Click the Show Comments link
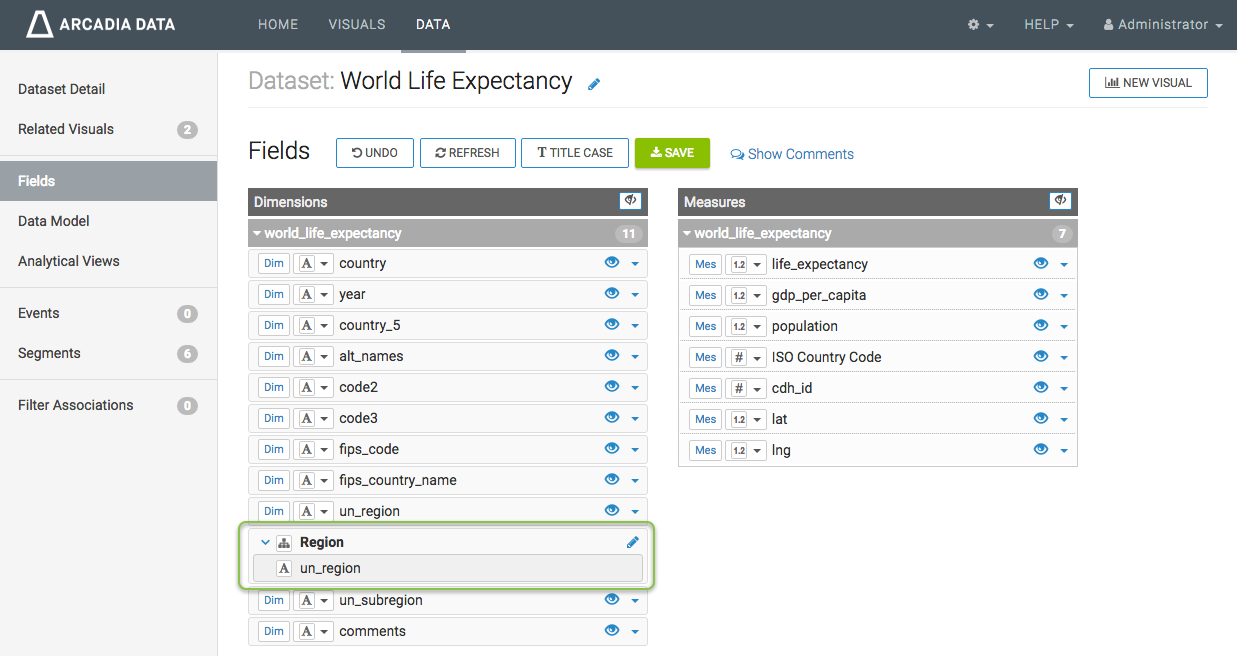Image resolution: width=1237 pixels, height=656 pixels. coord(792,154)
